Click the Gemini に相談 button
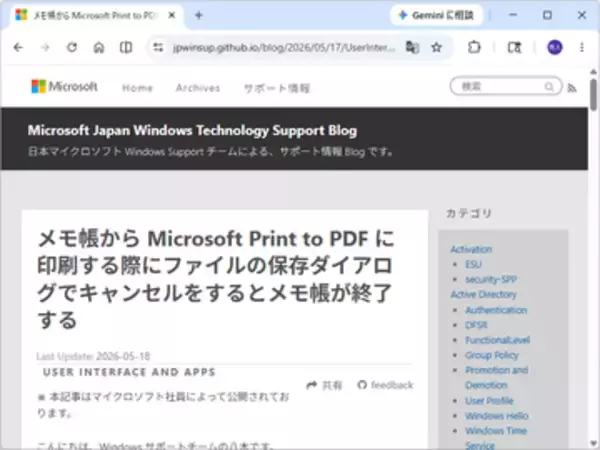The image size is (600, 450). click(x=436, y=15)
